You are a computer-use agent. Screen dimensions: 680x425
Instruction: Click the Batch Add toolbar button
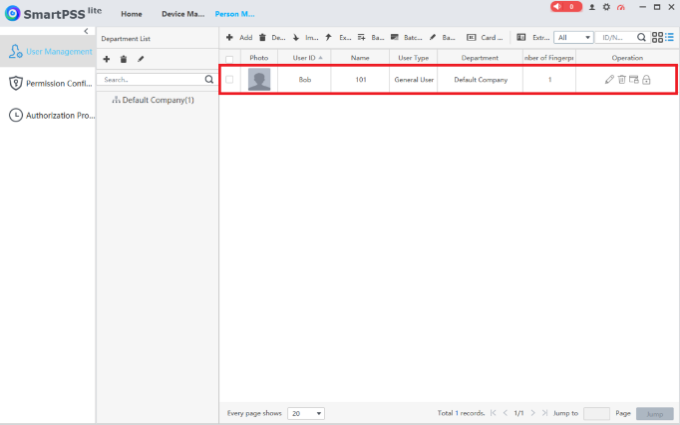pyautogui.click(x=371, y=38)
